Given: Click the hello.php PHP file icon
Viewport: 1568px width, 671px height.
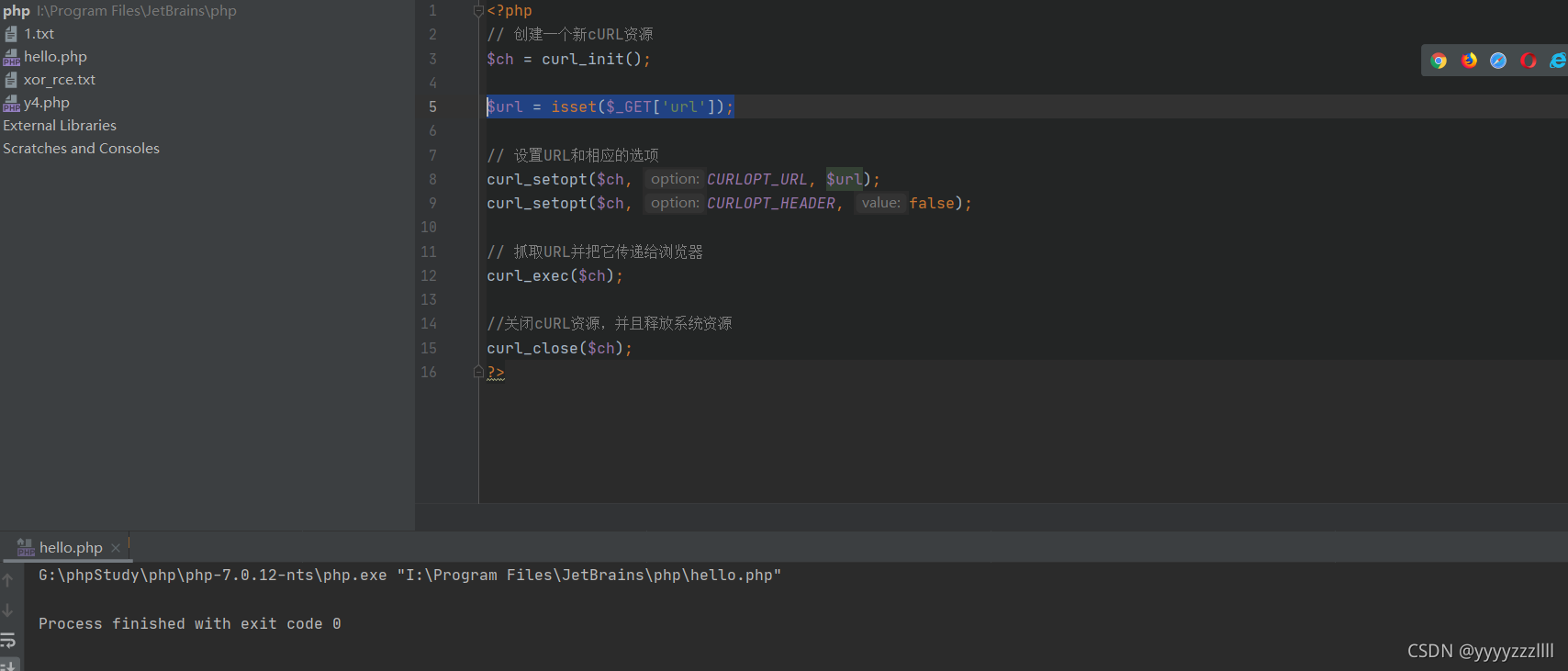Looking at the screenshot, I should (11, 57).
